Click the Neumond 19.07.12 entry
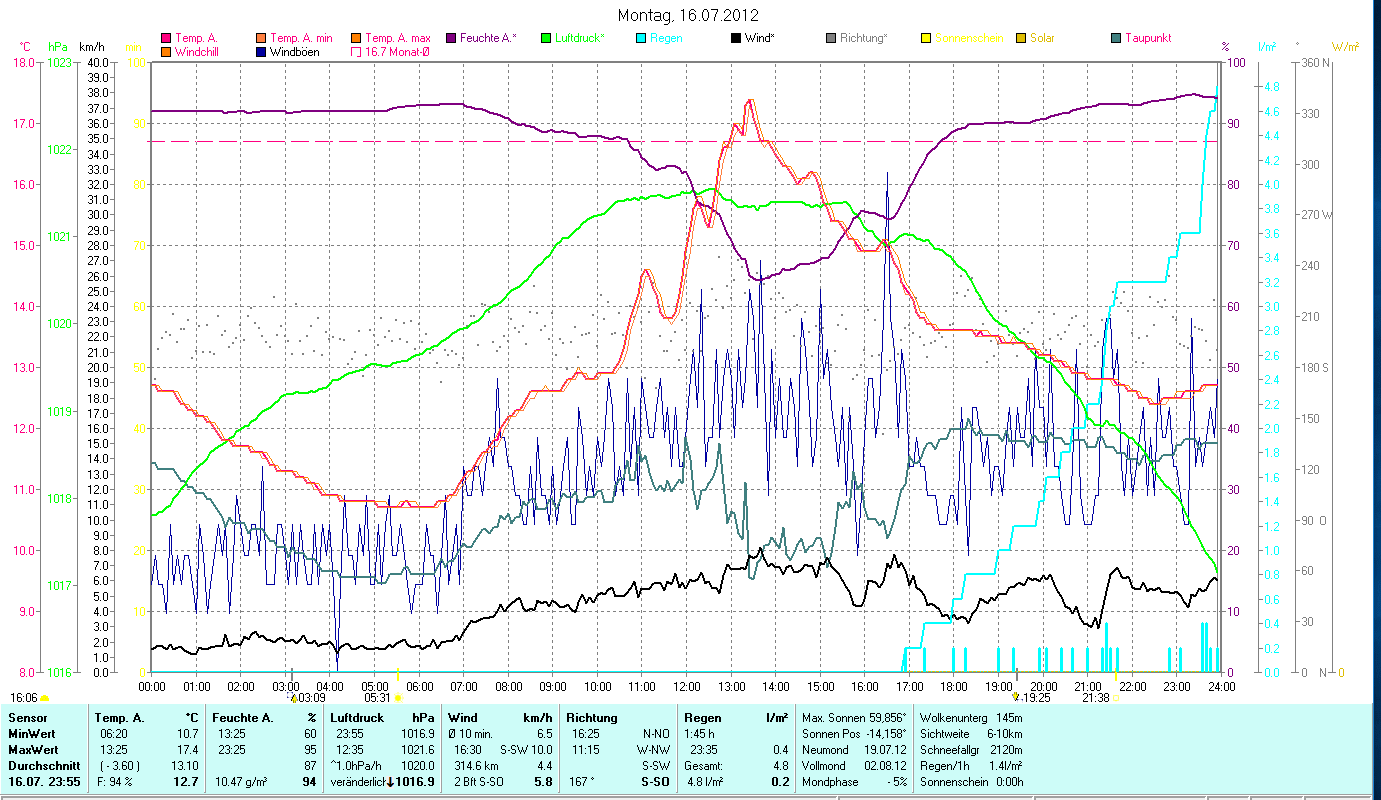1381x800 pixels. click(852, 750)
